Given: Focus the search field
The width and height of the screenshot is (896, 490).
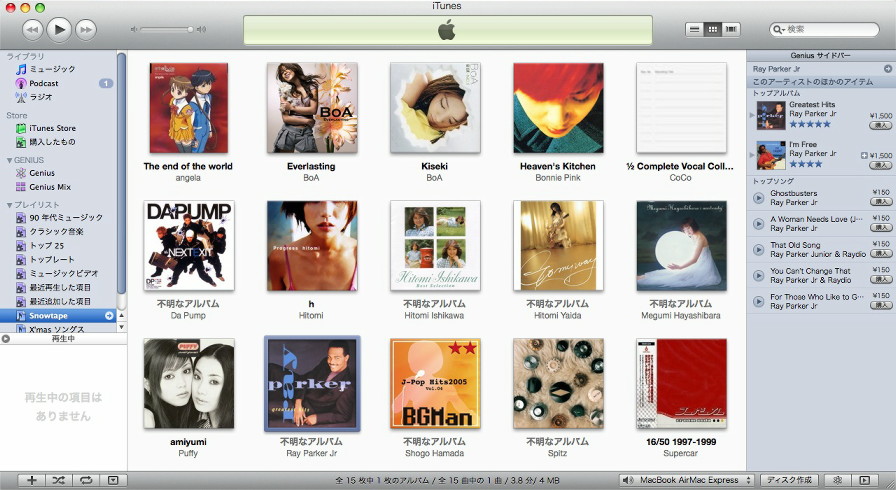Looking at the screenshot, I should pyautogui.click(x=824, y=29).
